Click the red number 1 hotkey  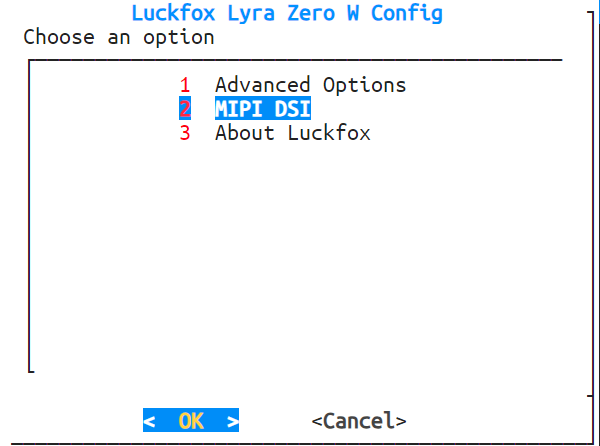(185, 85)
